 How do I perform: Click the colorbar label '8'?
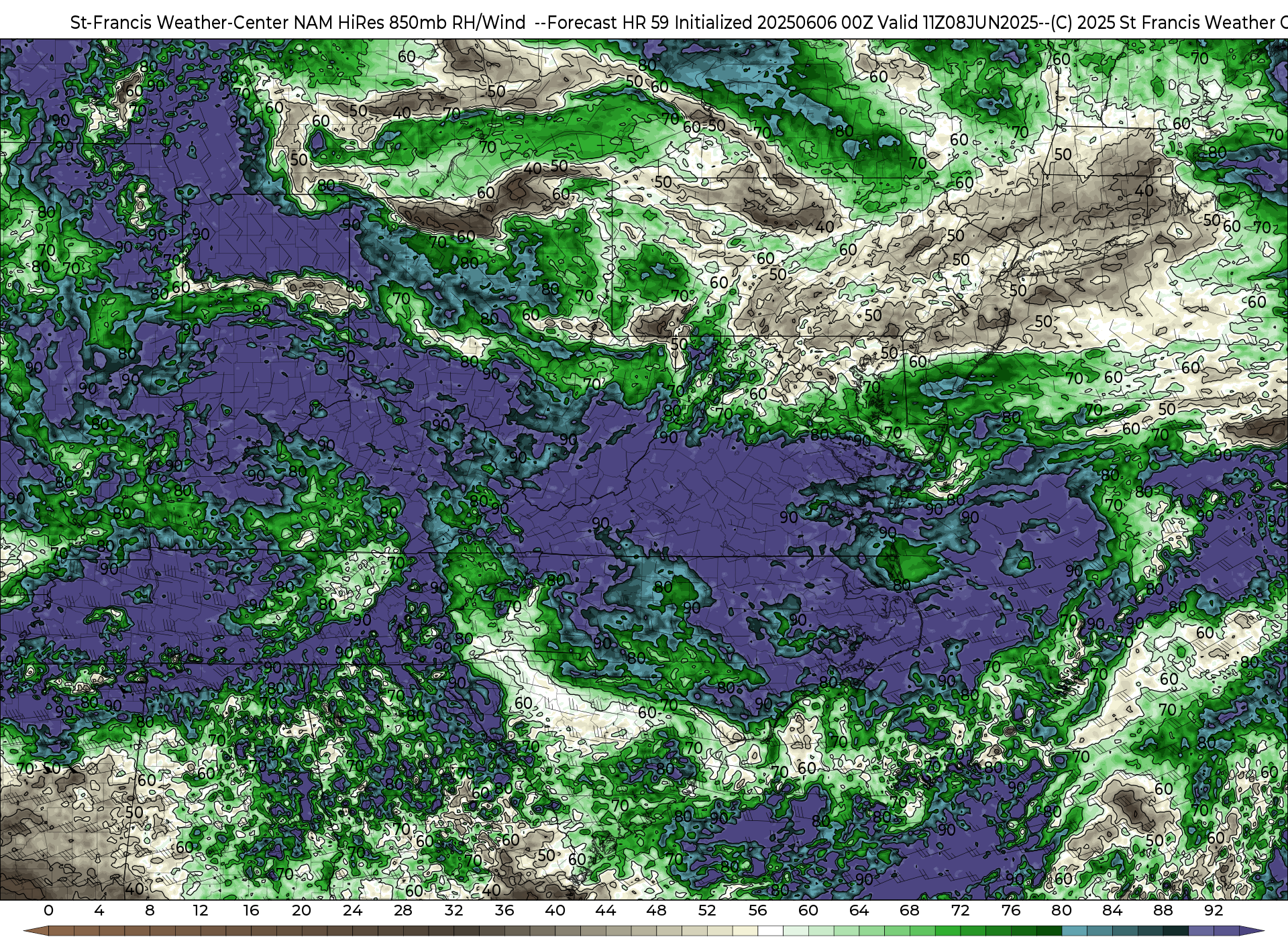click(150, 911)
